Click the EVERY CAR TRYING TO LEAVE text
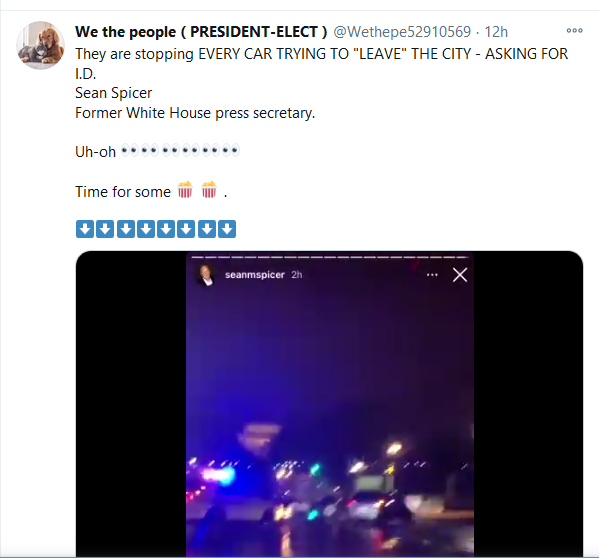The height and width of the screenshot is (558, 599). (x=300, y=54)
